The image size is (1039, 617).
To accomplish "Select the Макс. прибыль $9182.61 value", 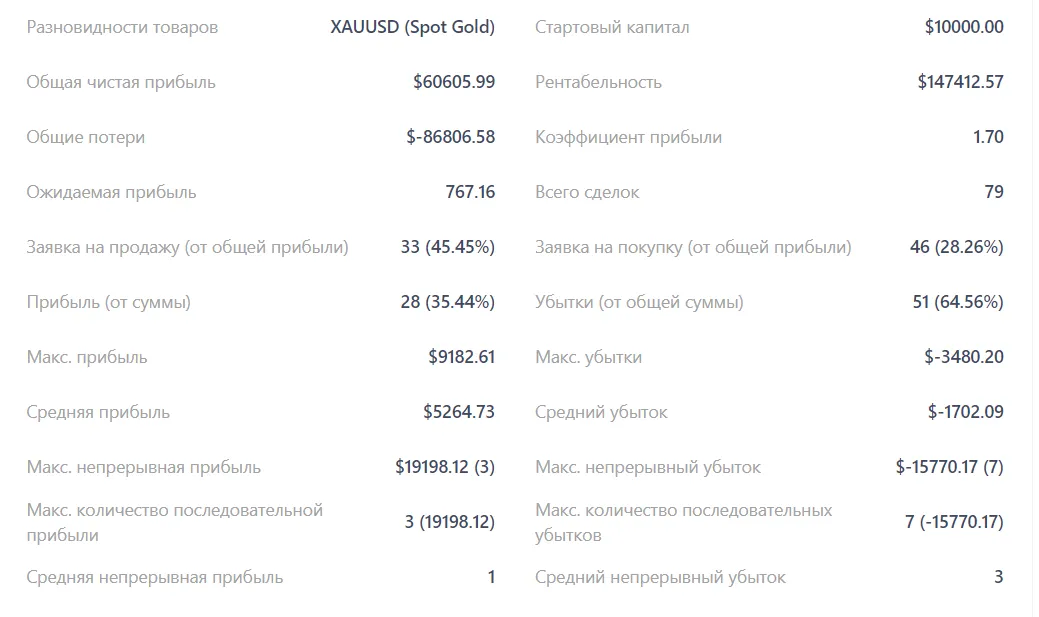I will click(461, 357).
